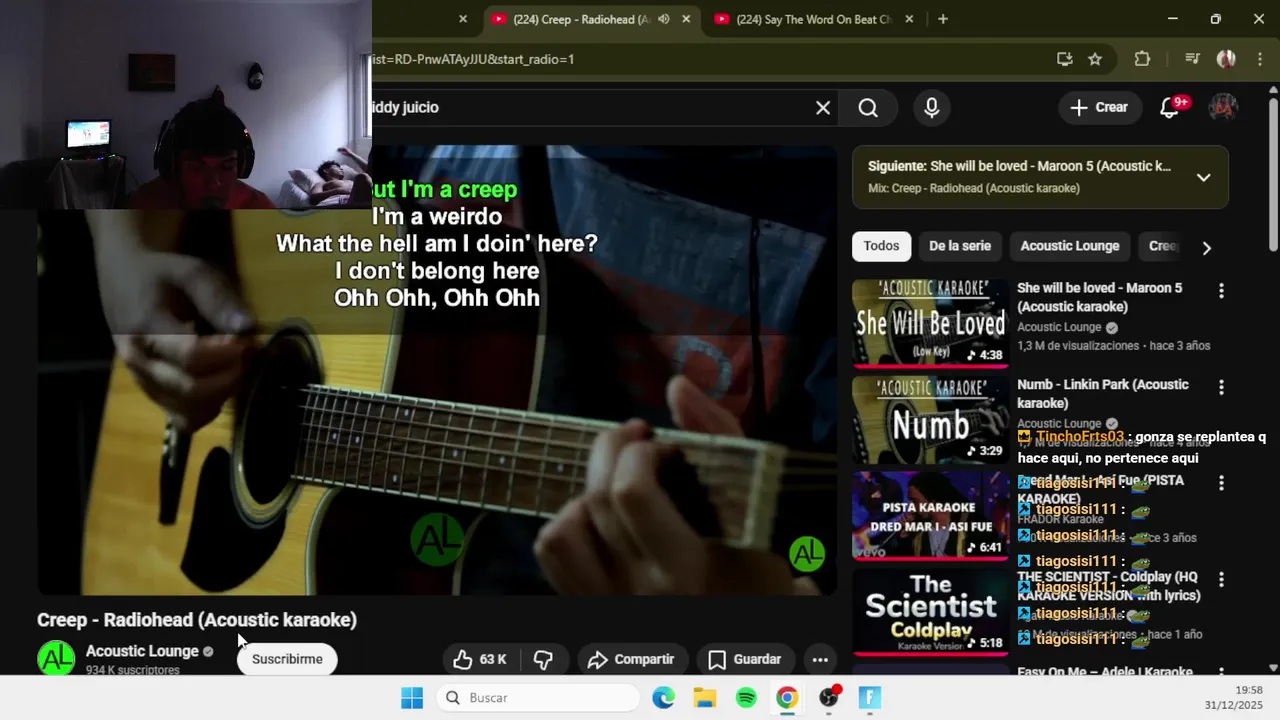Click the YouTube search magnifier button
Screen dimensions: 1280x720
click(x=868, y=108)
